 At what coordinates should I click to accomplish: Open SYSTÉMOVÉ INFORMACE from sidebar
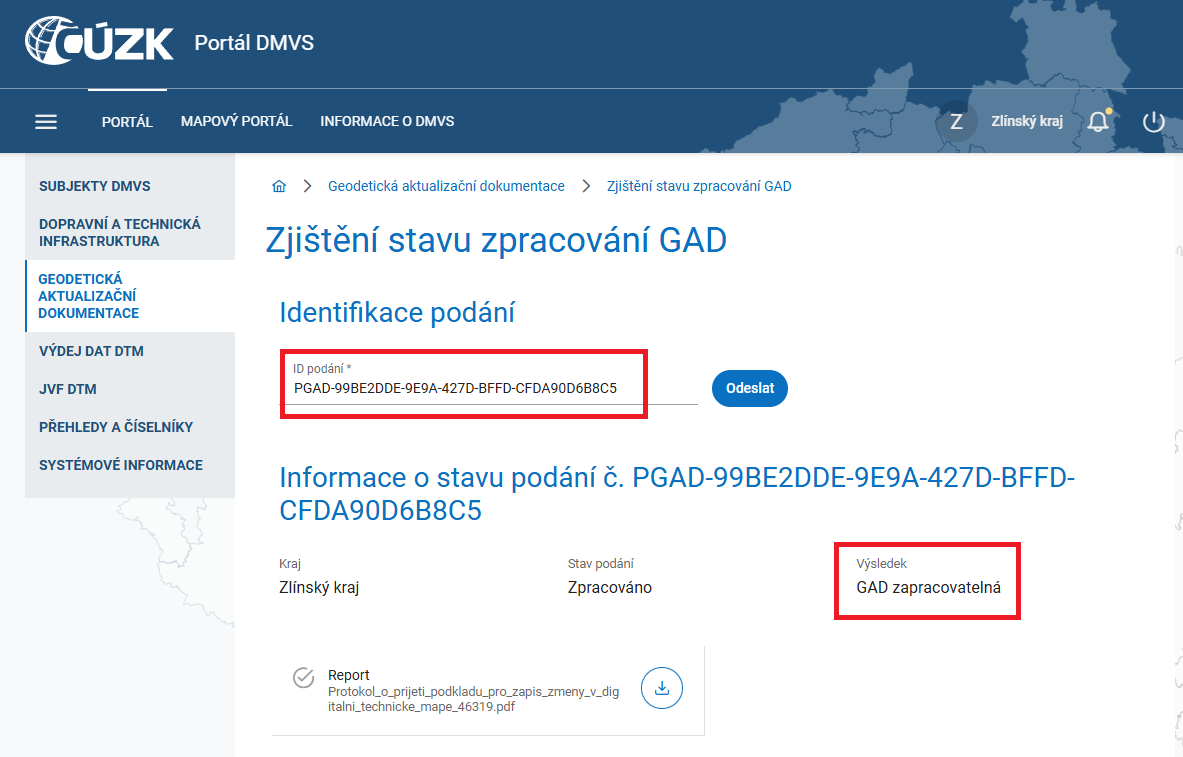(120, 465)
